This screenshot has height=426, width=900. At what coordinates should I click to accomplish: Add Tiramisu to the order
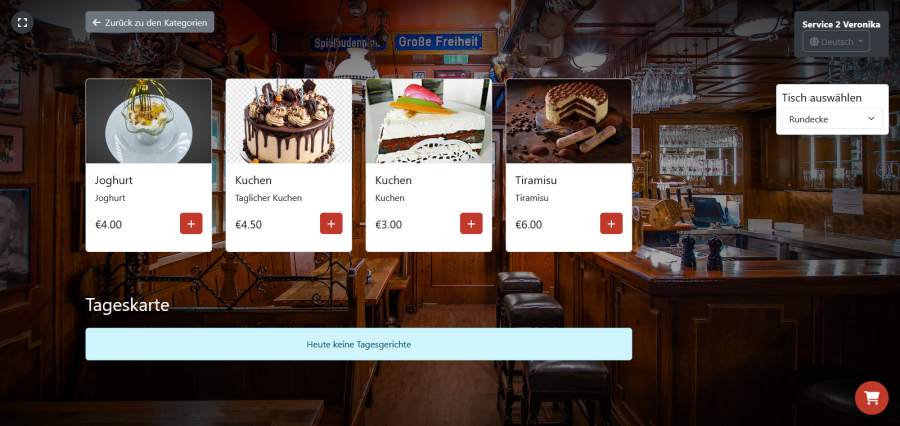(x=611, y=223)
